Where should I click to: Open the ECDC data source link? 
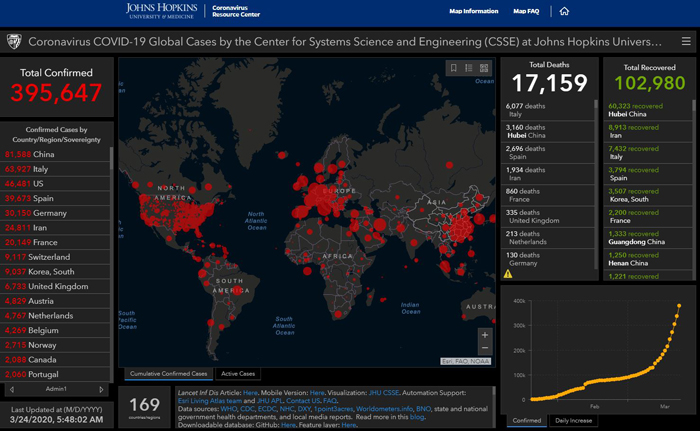point(267,409)
